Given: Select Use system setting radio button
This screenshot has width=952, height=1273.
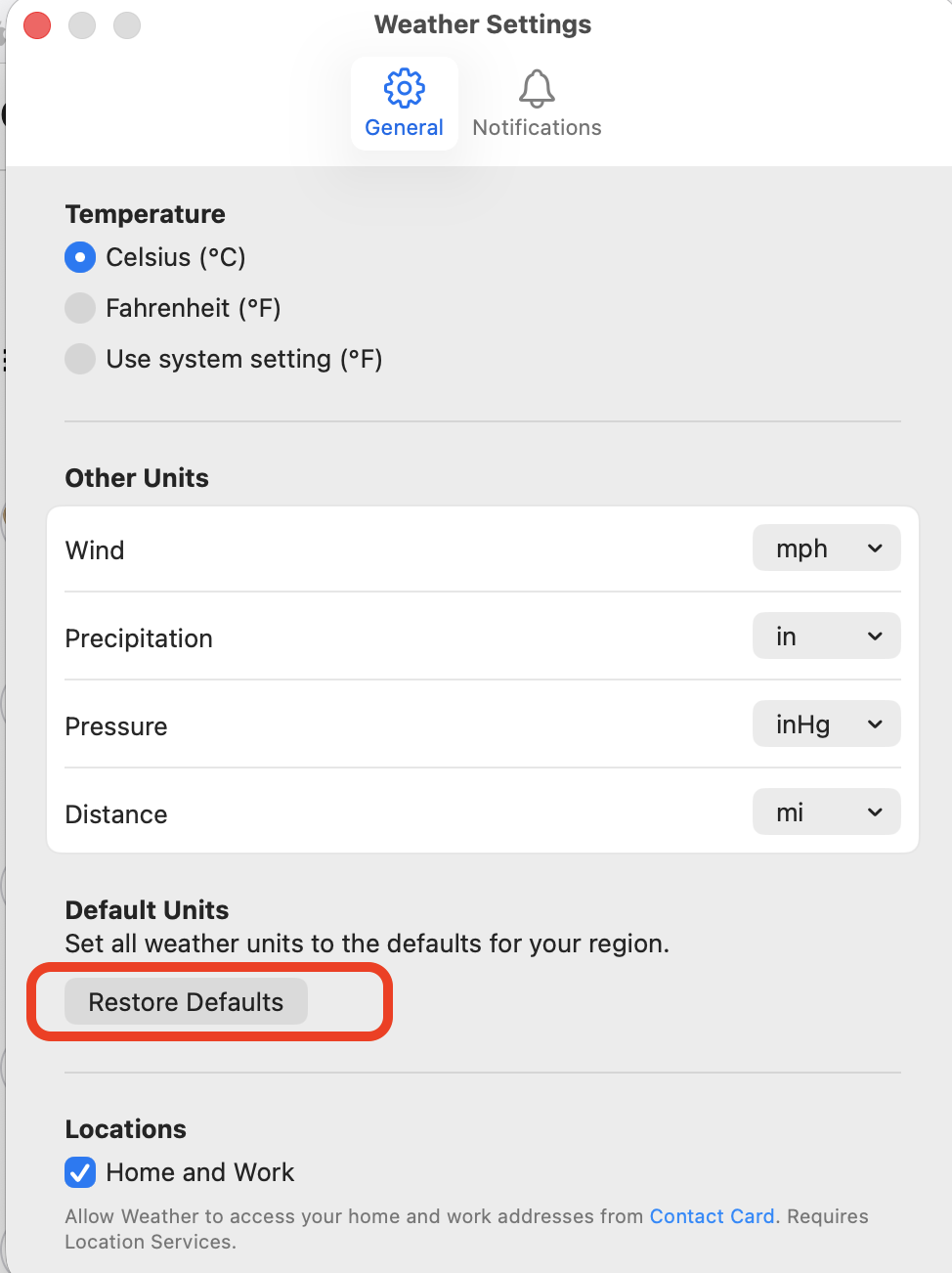Looking at the screenshot, I should point(80,359).
